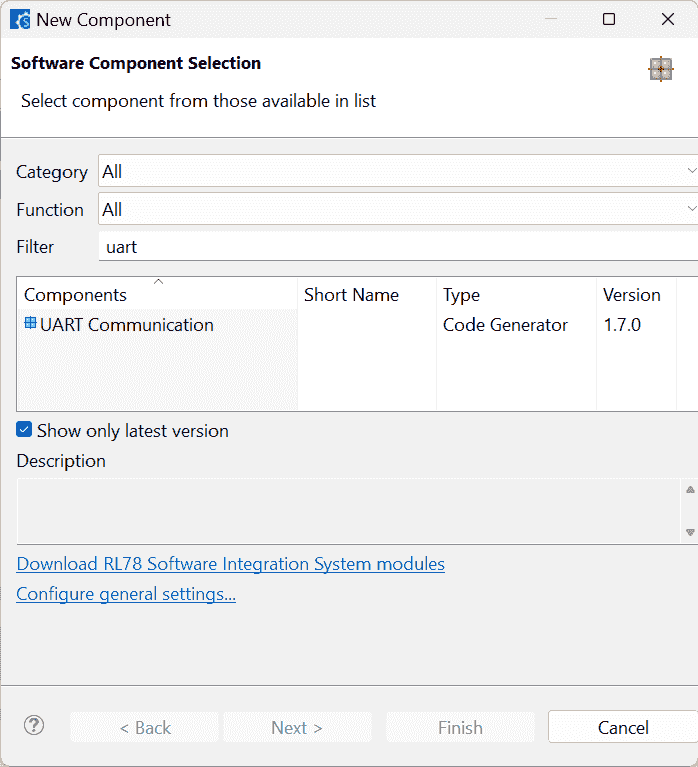The width and height of the screenshot is (698, 767).
Task: Close the New Component dialog
Action: tap(667, 20)
